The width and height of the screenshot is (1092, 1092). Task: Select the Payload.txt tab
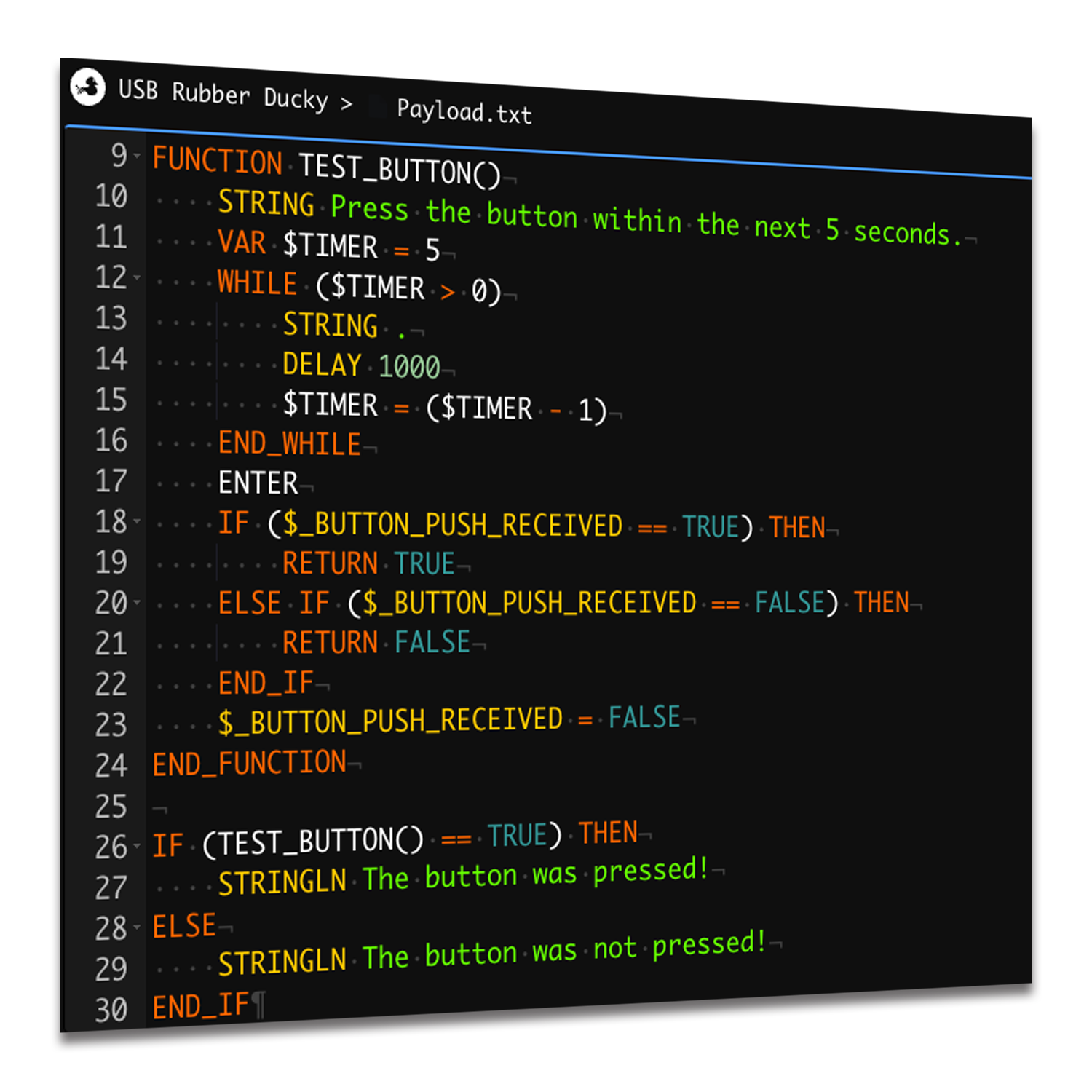coord(464,113)
